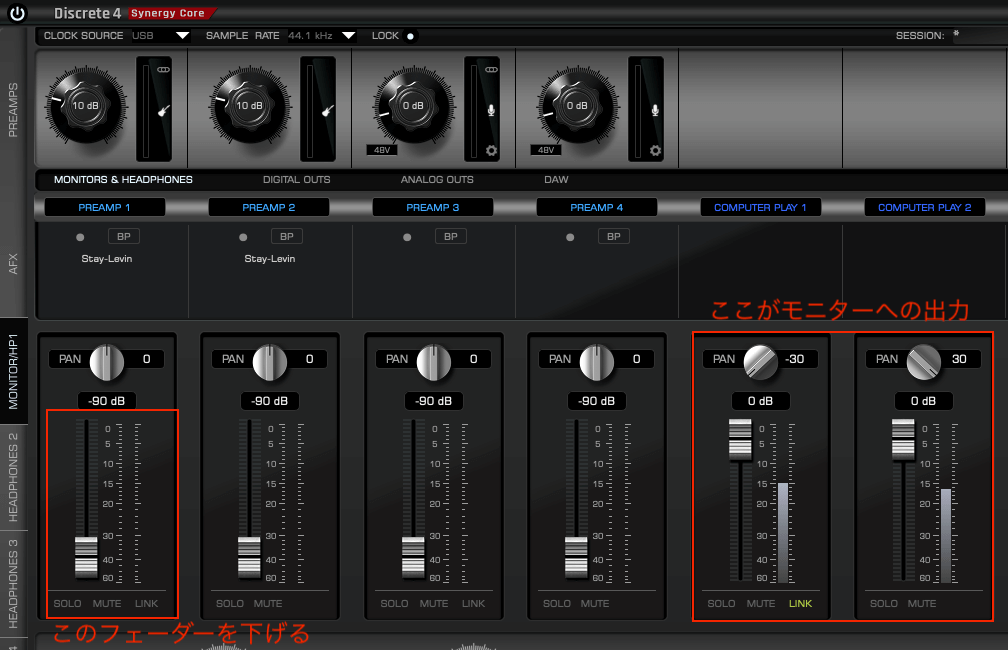Toggle BP bypass for Preamp 1 effects
This screenshot has height=650, width=1008.
tap(123, 237)
